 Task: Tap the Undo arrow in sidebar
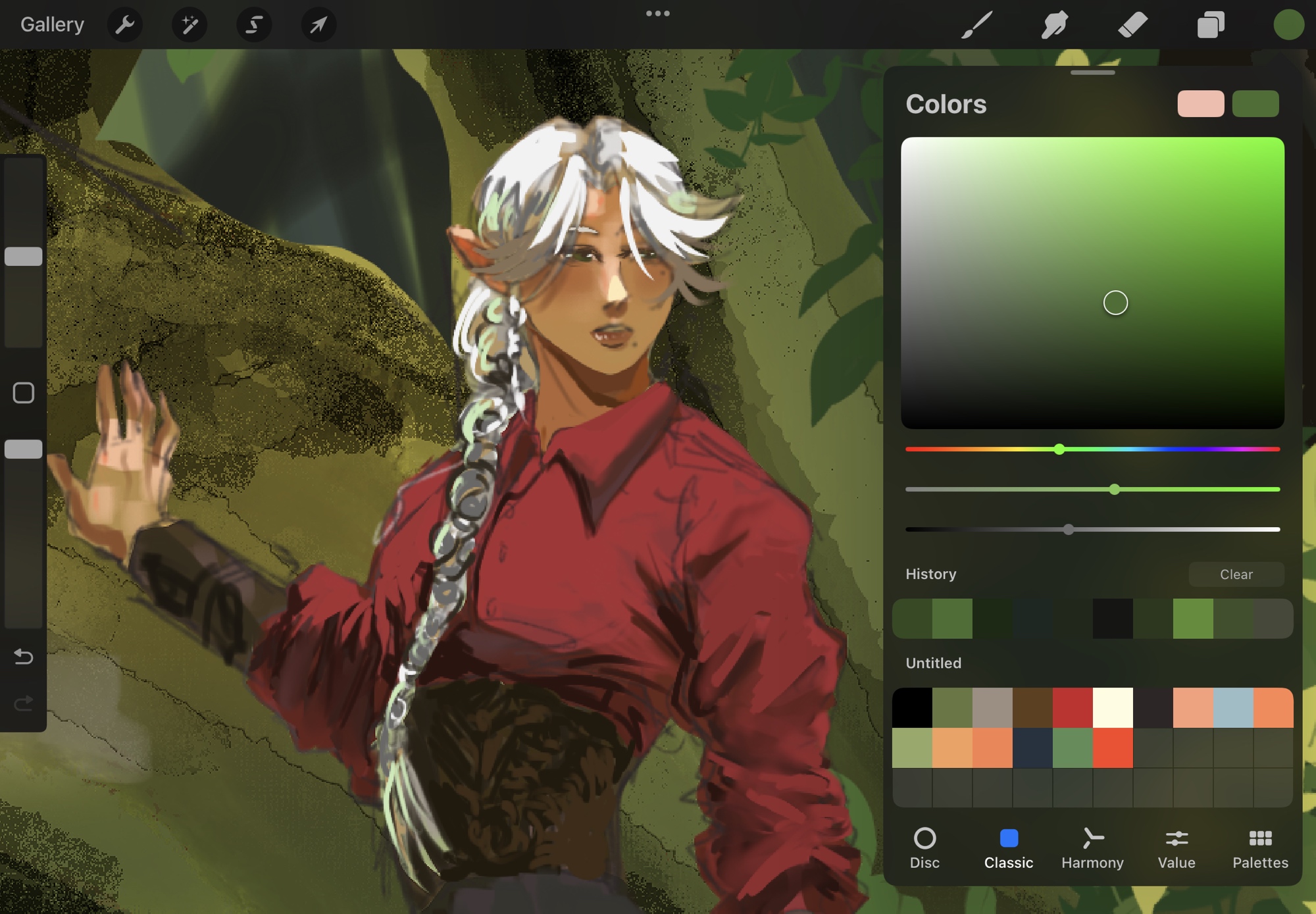click(x=24, y=656)
